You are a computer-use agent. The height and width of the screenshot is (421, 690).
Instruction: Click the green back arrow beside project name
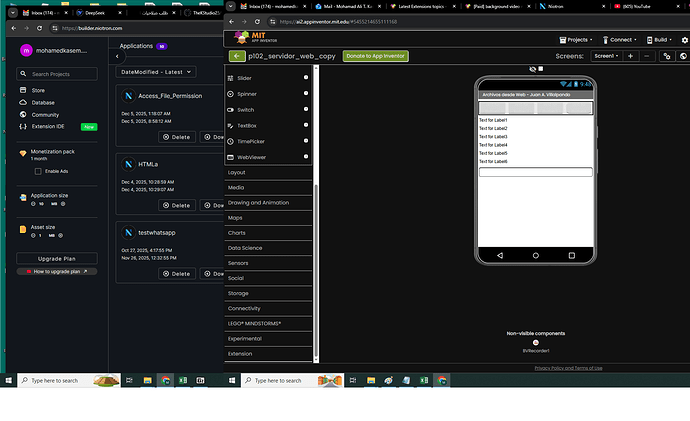[236, 56]
